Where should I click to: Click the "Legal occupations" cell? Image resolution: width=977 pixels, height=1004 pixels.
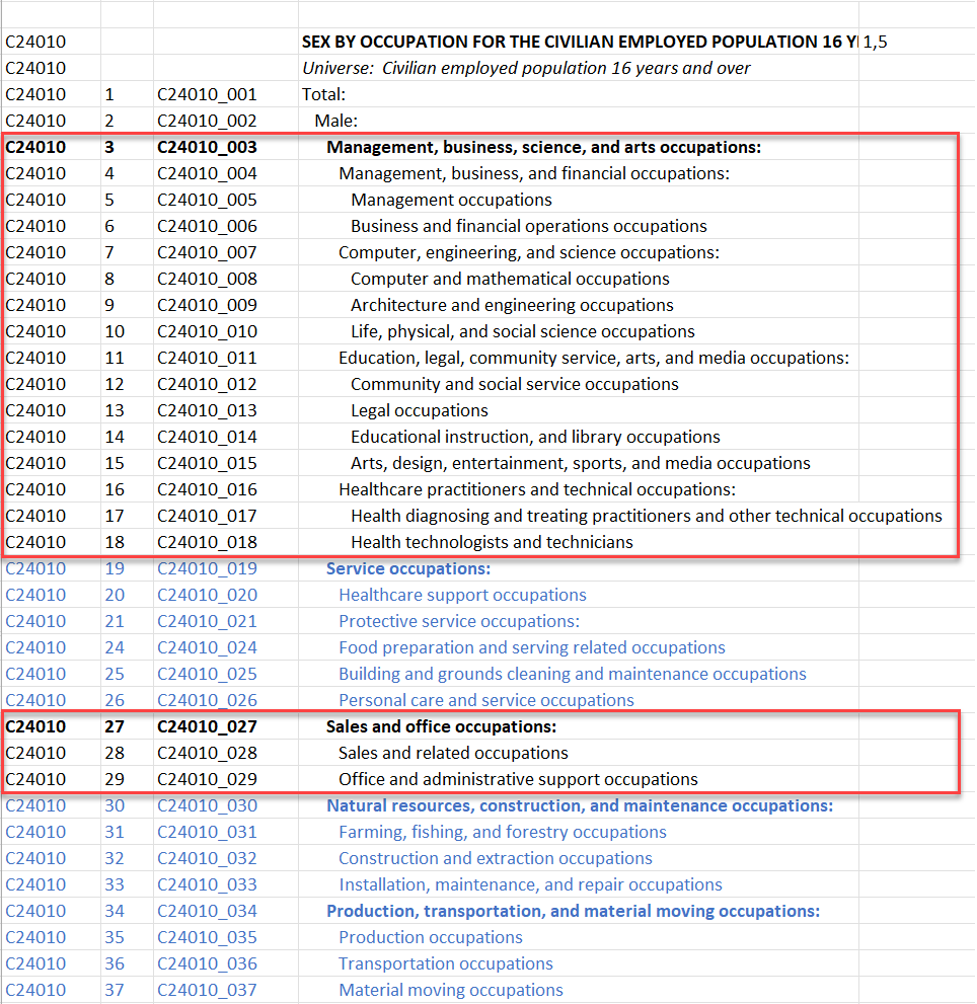(x=418, y=410)
